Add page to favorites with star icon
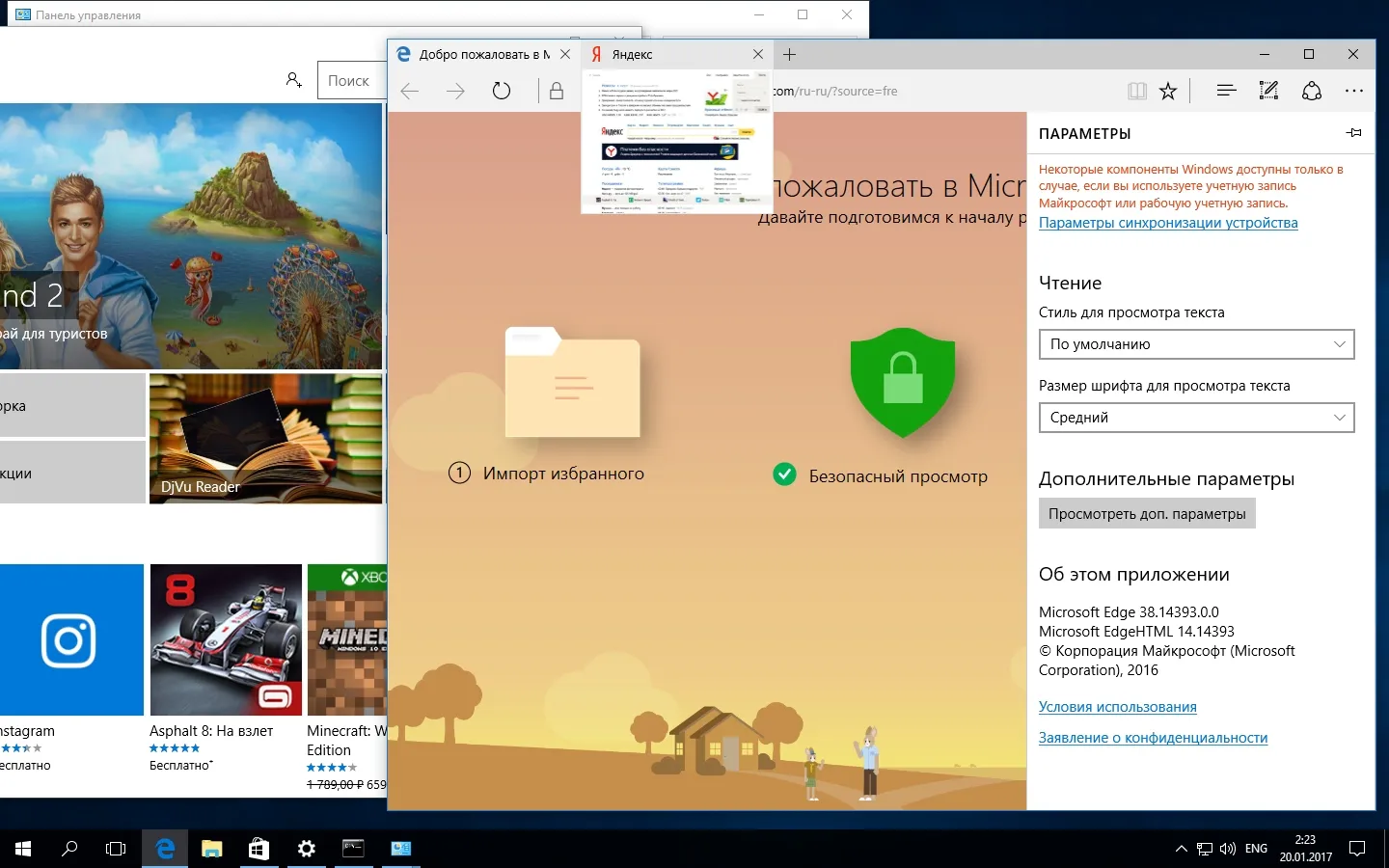The height and width of the screenshot is (868, 1389). pos(1168,91)
